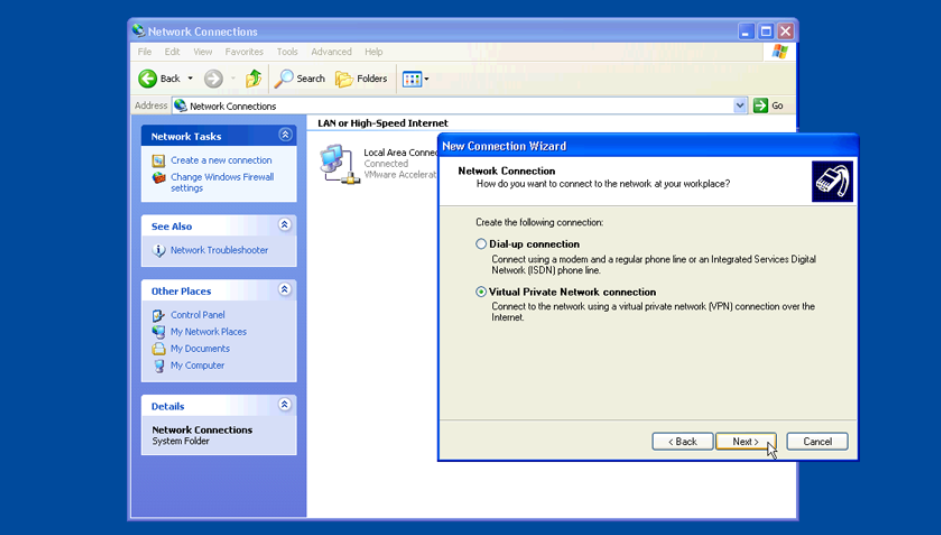The width and height of the screenshot is (941, 535).
Task: Open the Help menu
Action: click(x=374, y=52)
